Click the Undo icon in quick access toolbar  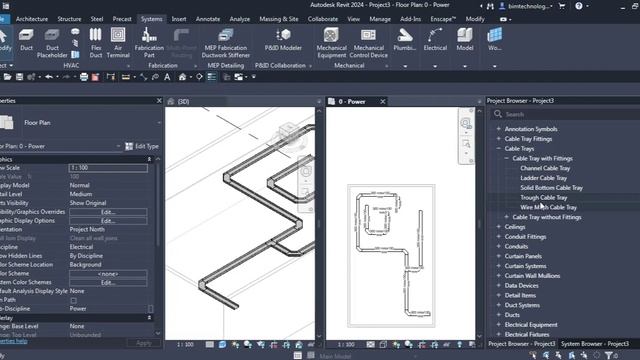[49, 77]
